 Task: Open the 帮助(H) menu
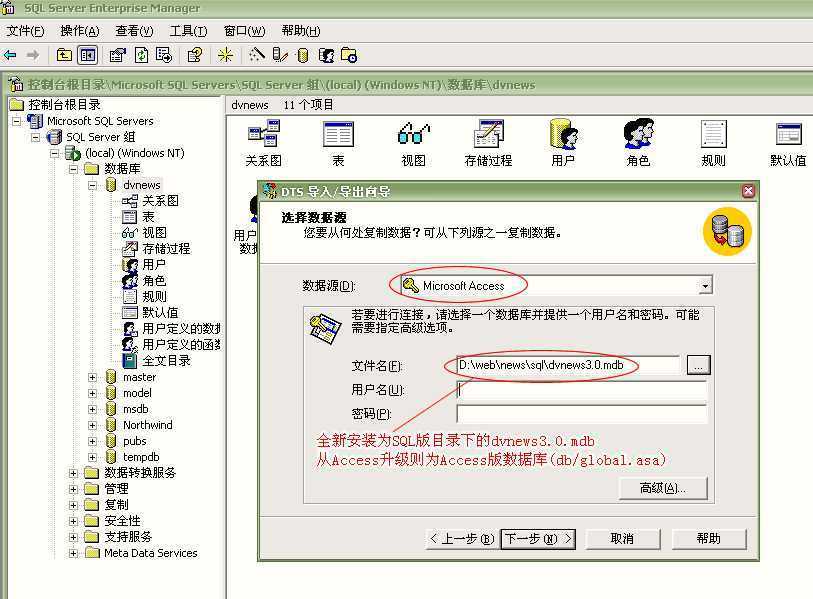coord(301,31)
